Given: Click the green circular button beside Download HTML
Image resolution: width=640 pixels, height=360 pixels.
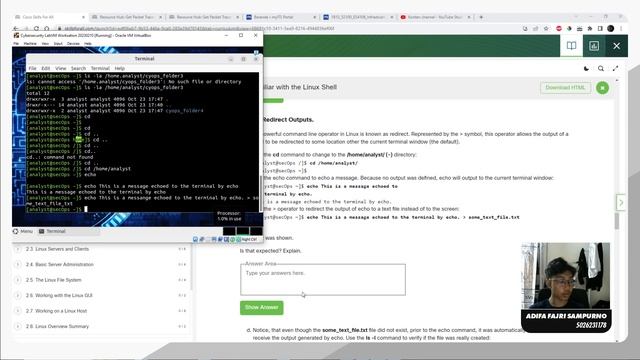Looking at the screenshot, I should (602, 88).
